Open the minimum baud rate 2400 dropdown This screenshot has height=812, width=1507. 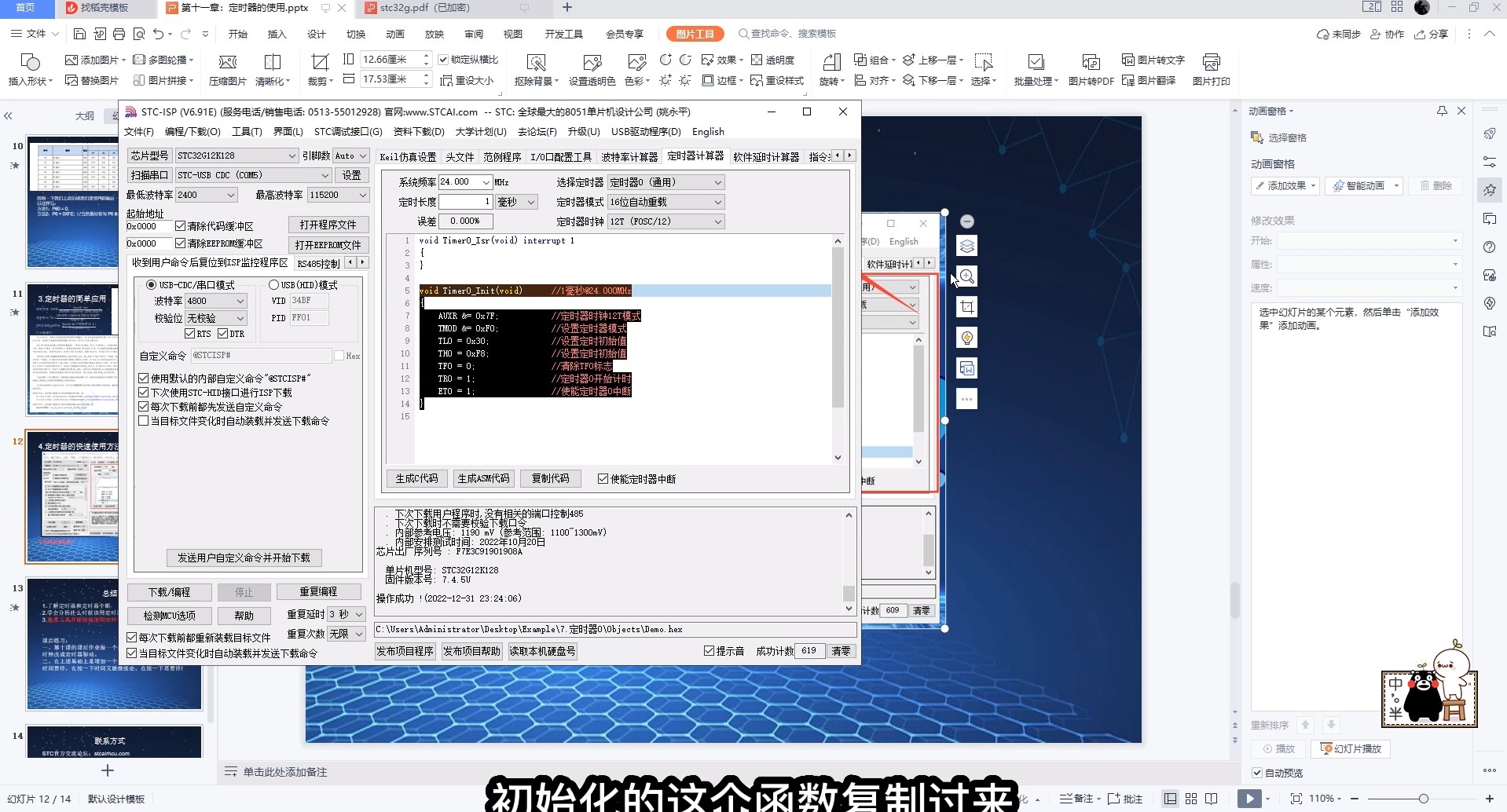(x=207, y=195)
